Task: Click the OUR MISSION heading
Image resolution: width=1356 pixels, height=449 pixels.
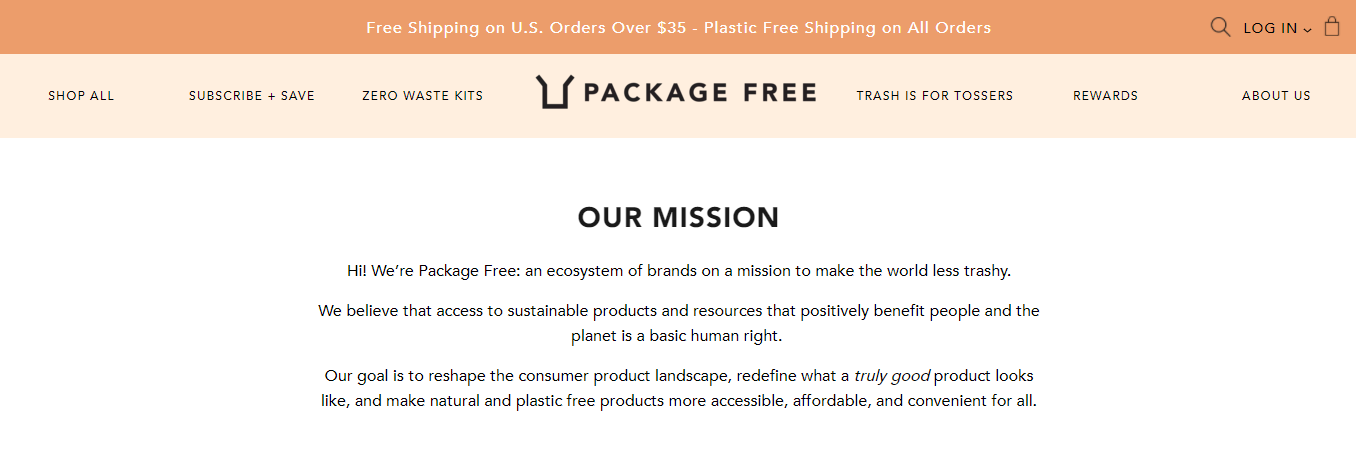Action: coord(678,217)
